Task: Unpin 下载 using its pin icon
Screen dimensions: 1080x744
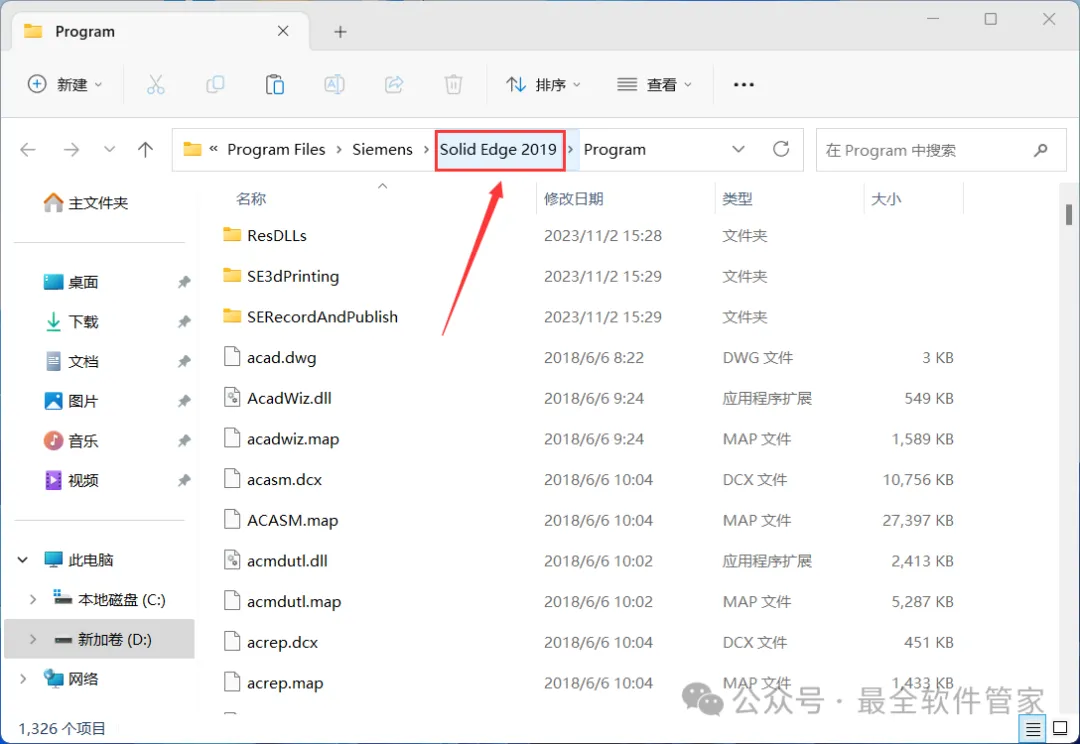Action: pyautogui.click(x=184, y=322)
